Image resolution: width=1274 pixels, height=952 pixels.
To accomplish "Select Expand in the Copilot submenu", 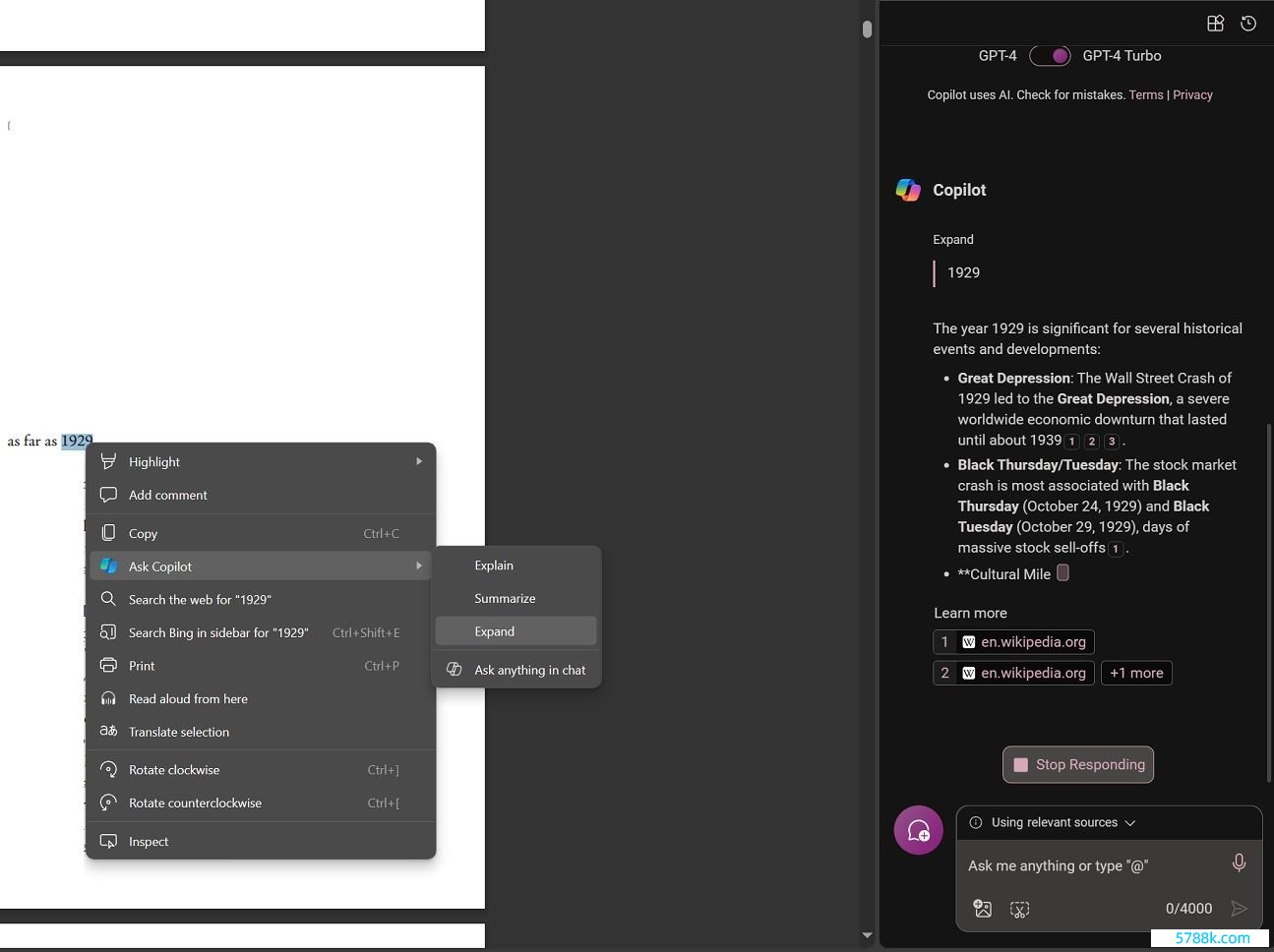I will click(516, 631).
